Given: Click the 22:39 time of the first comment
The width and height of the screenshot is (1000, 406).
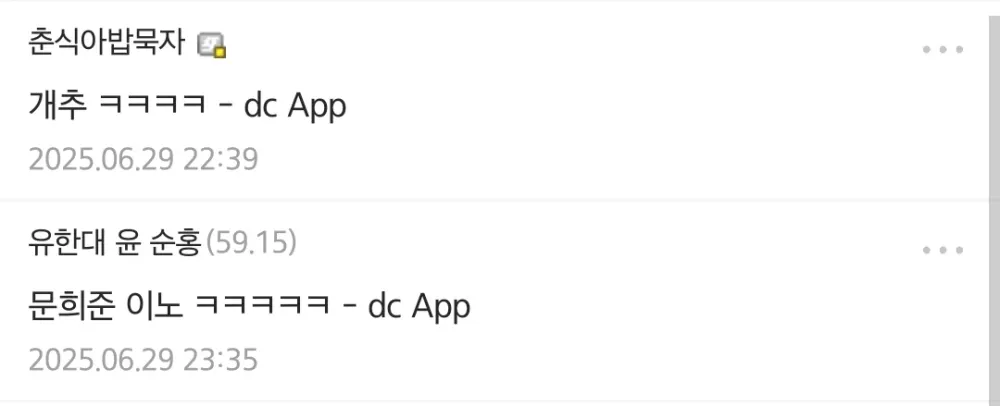Looking at the screenshot, I should point(221,159).
